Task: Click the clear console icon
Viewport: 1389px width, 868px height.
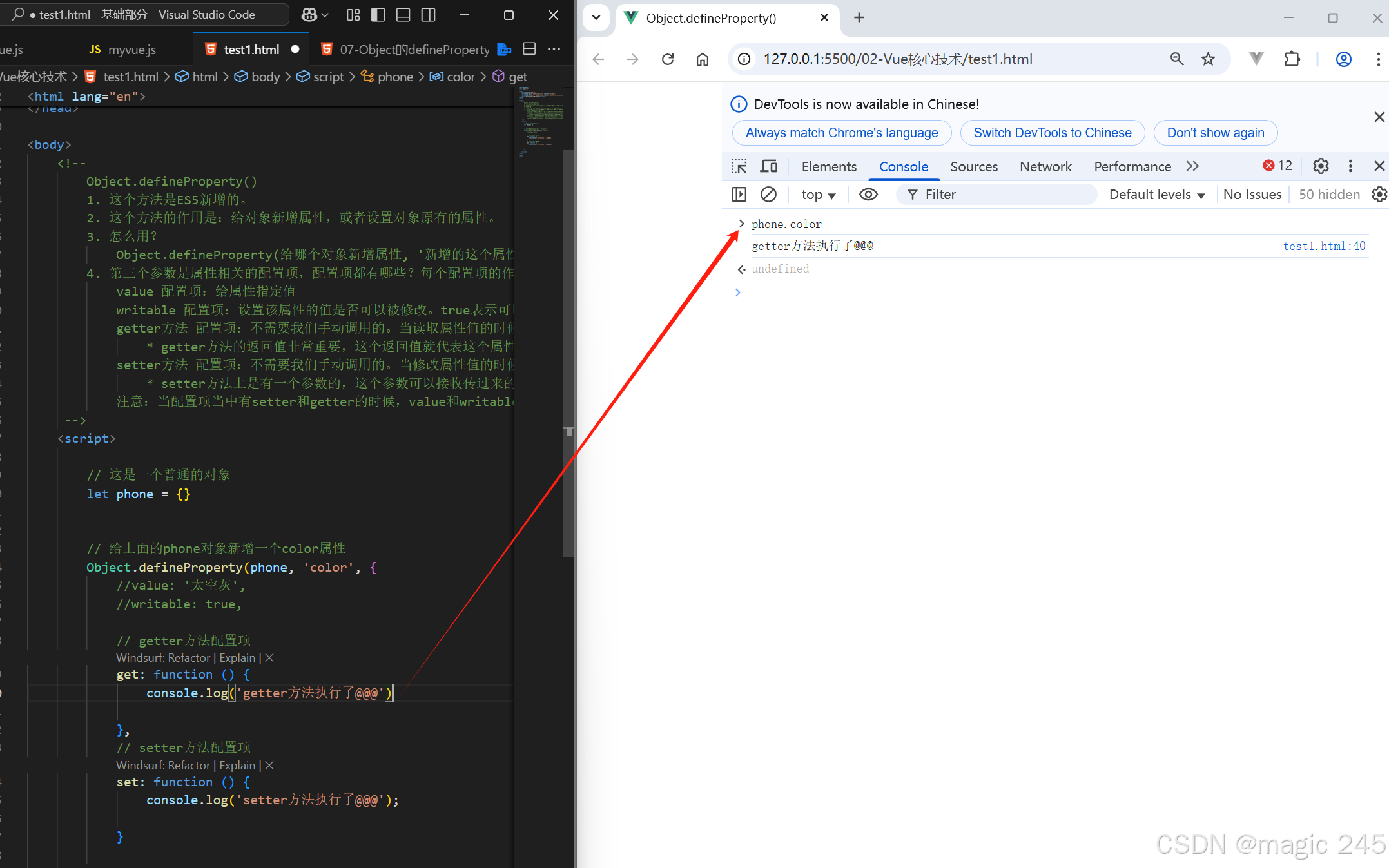Action: tap(768, 195)
